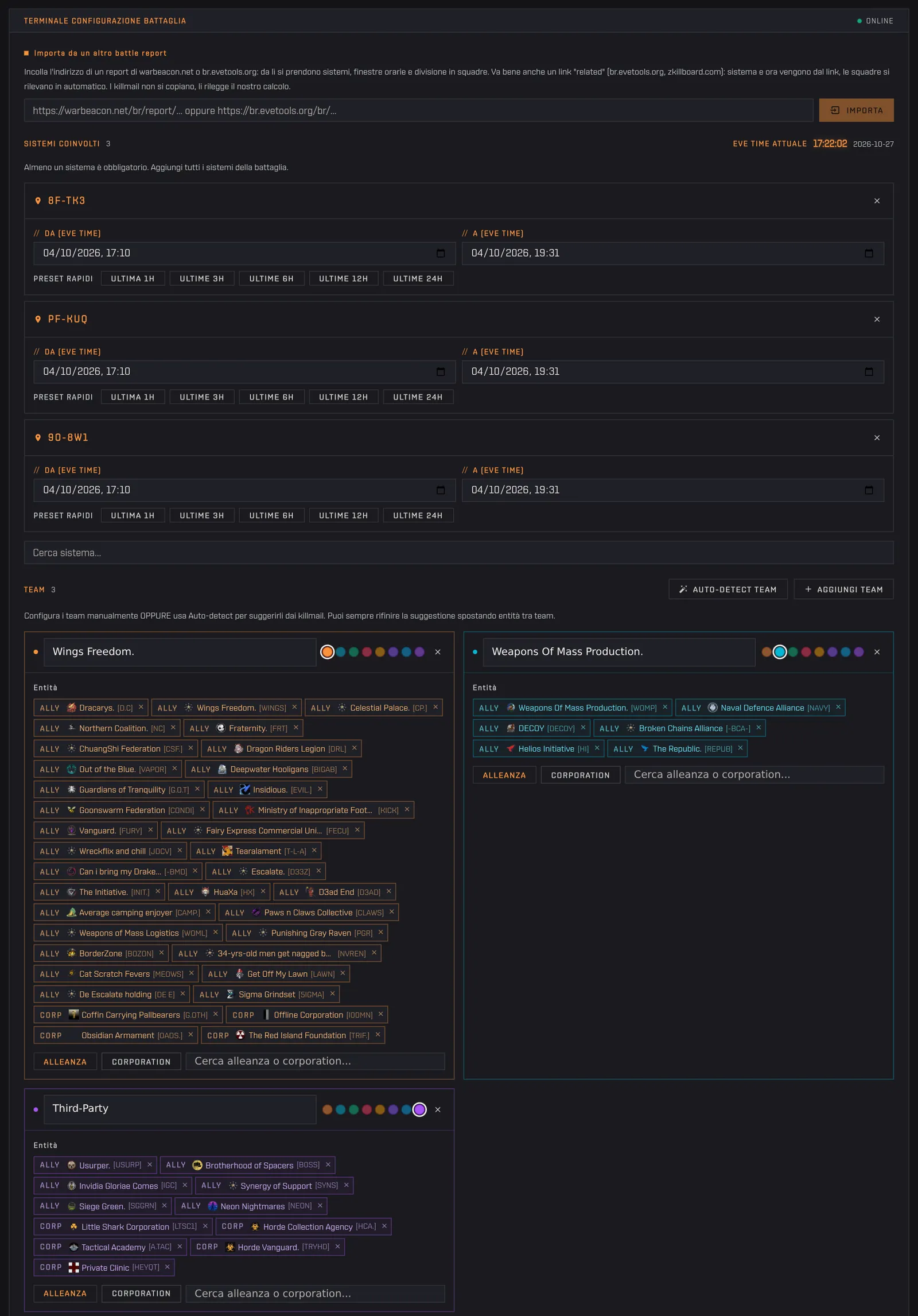Open calendar picker for 8F-TK3 end time

click(x=869, y=253)
